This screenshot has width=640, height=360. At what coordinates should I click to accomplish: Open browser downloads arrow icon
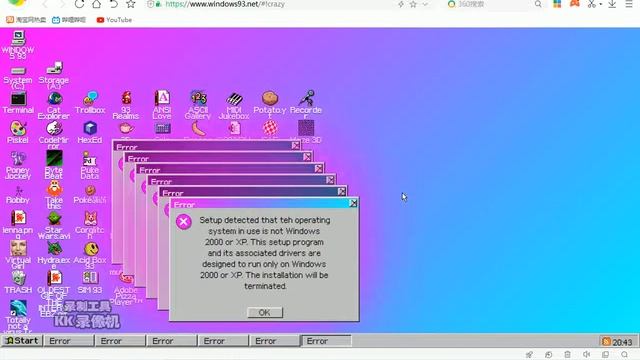[x=612, y=4]
